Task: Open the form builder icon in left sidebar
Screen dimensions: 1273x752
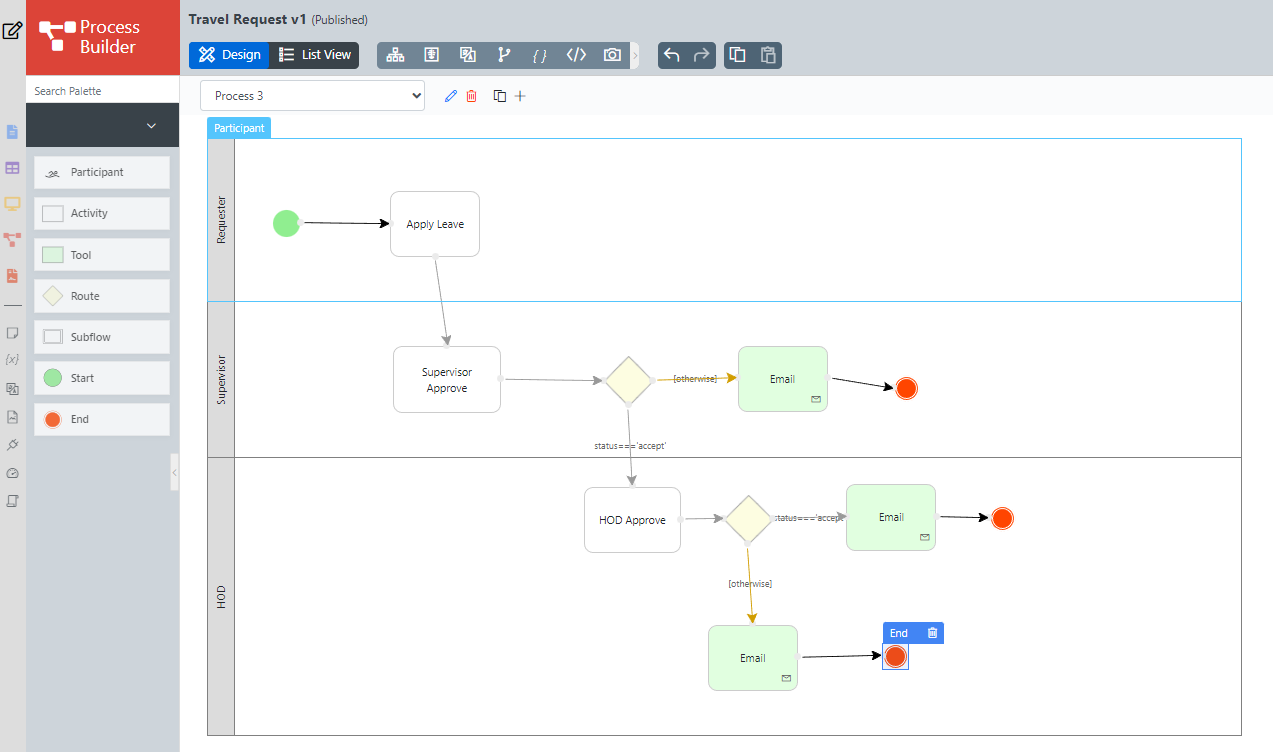Action: 12,132
